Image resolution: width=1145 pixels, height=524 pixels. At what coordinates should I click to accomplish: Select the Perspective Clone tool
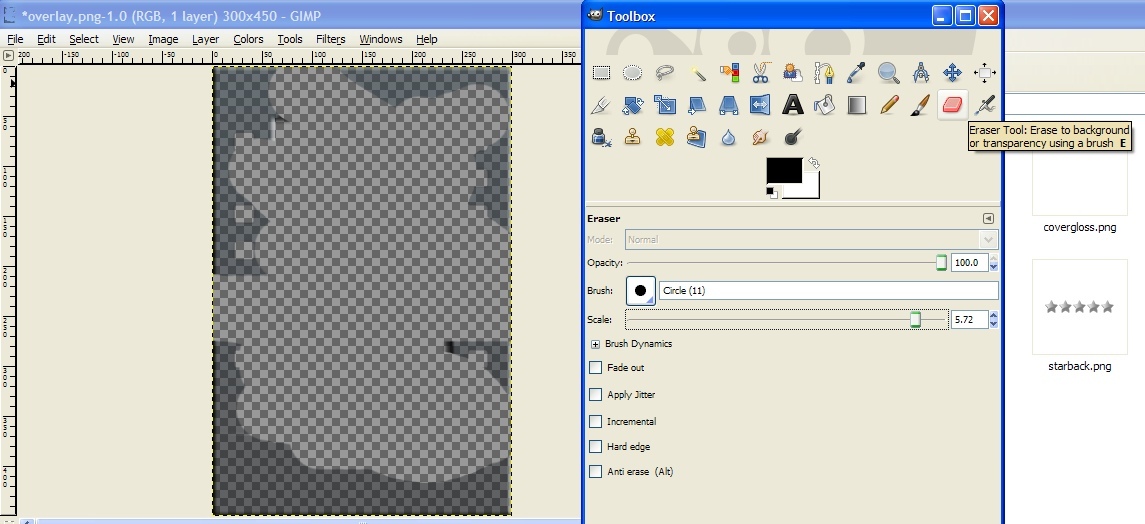click(x=697, y=136)
